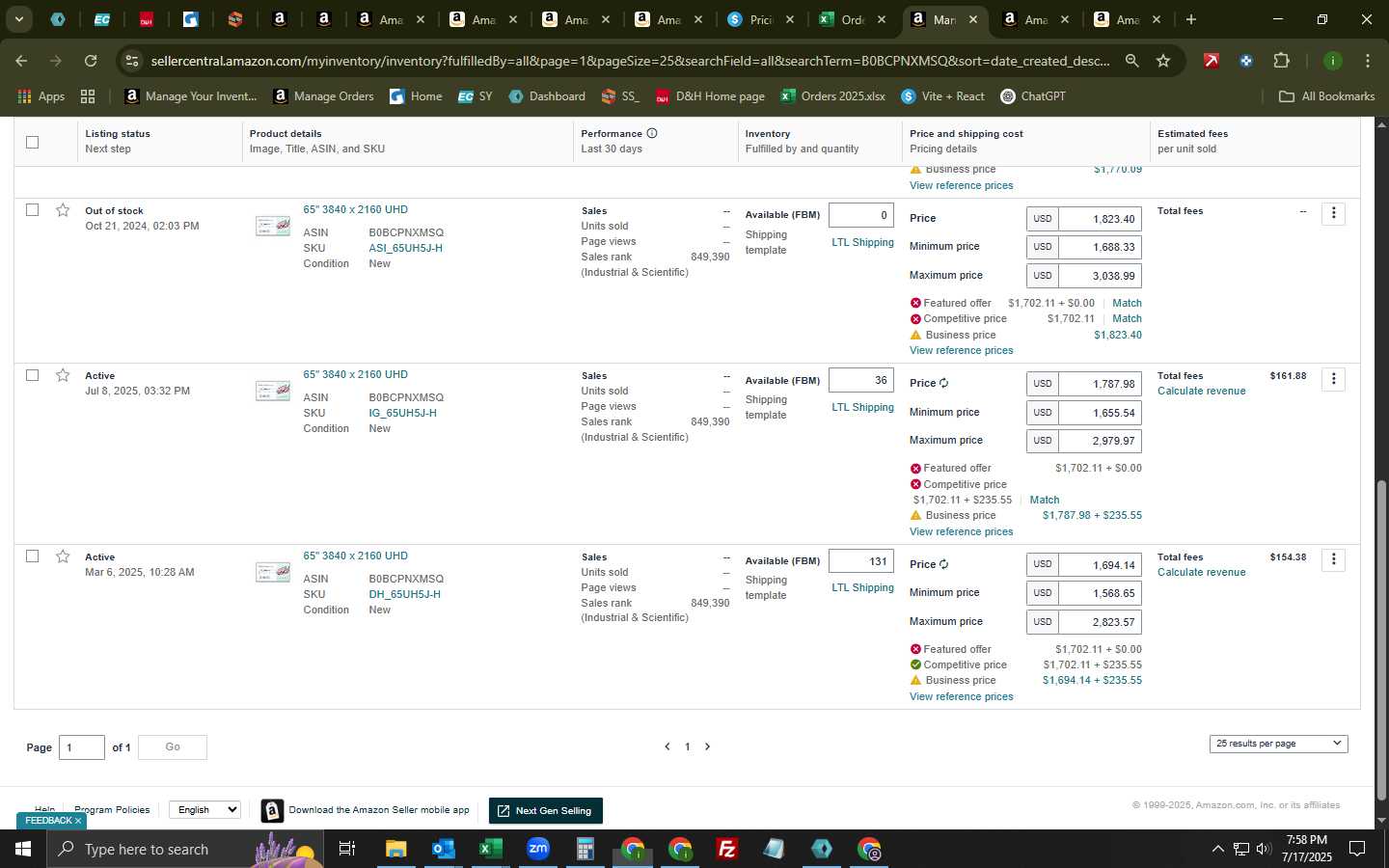The height and width of the screenshot is (868, 1389).
Task: Open Calculator from the taskbar
Action: point(585,849)
